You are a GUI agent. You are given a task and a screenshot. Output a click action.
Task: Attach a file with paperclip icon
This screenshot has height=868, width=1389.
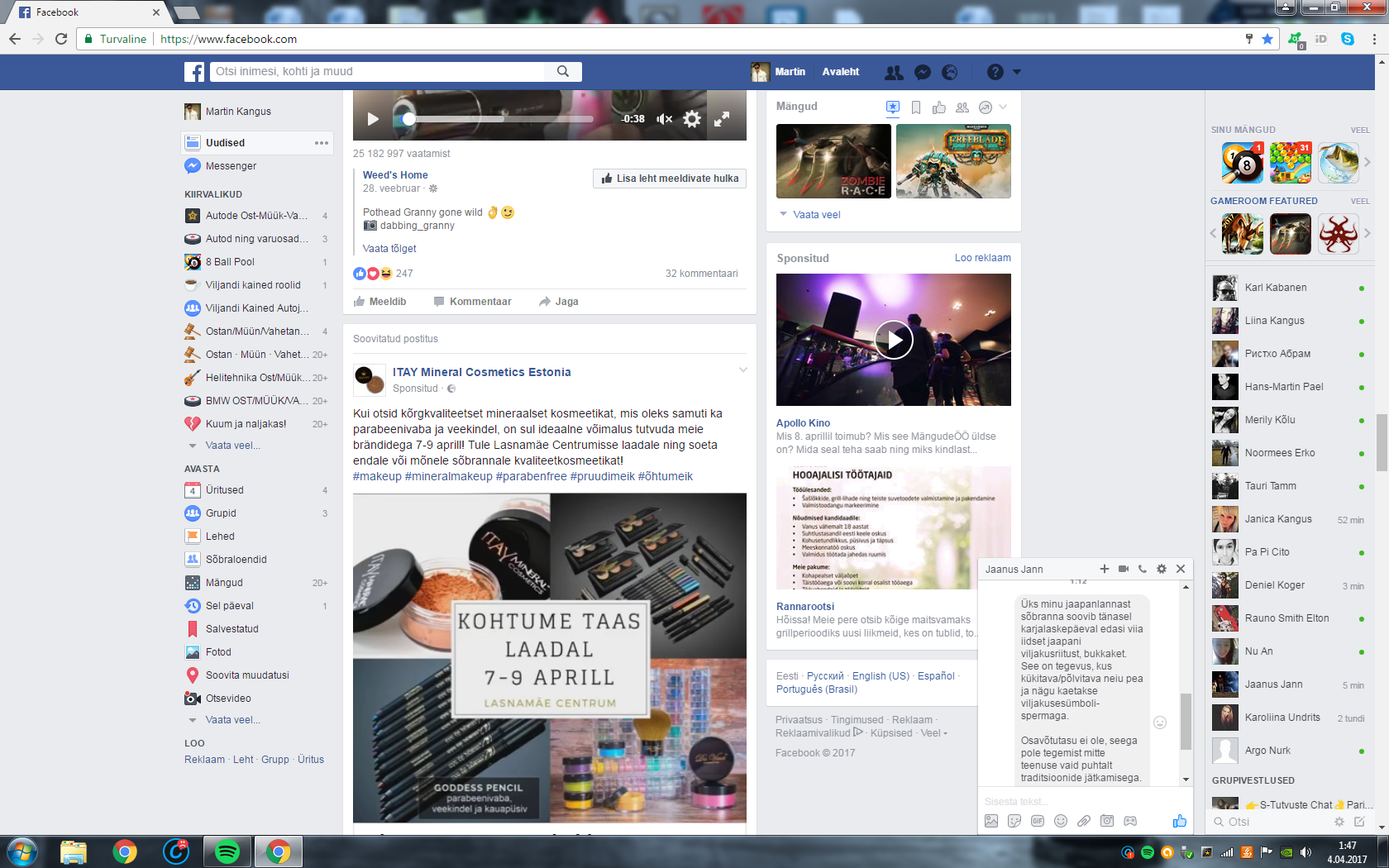tap(1084, 821)
